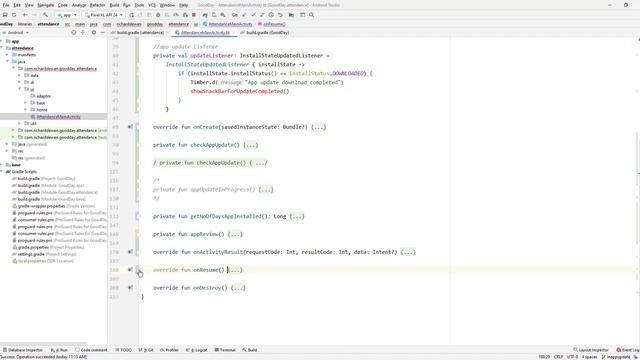Screen dimensions: 640x360
Task: Click the override gutter icon beside onActivityResult
Action: pyautogui.click(x=130, y=252)
